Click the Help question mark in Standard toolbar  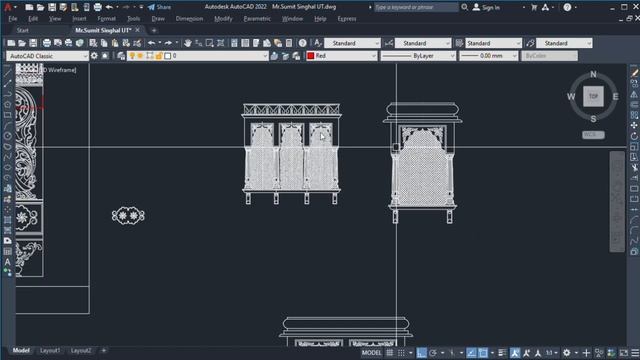(x=302, y=43)
